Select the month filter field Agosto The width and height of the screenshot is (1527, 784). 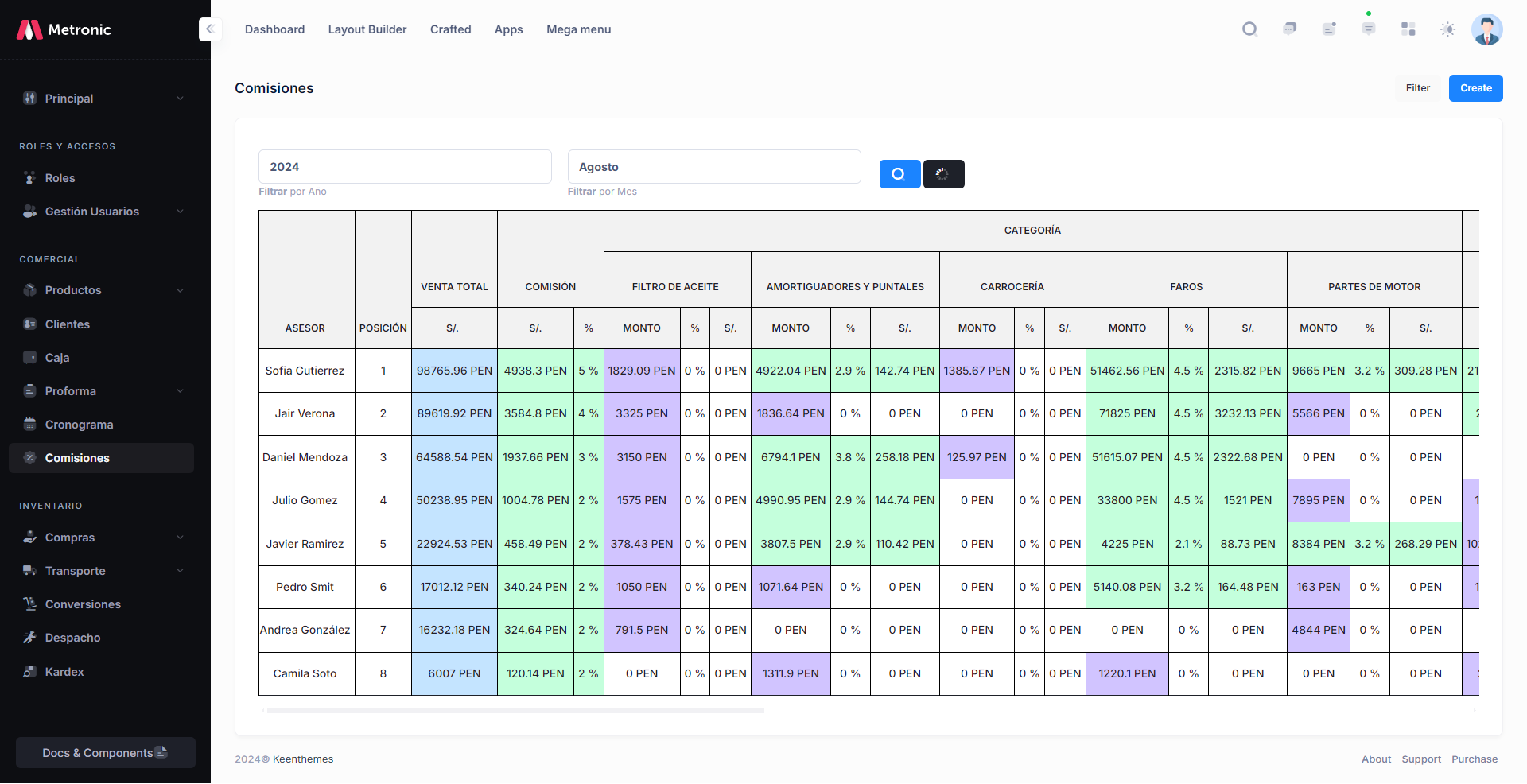pyautogui.click(x=713, y=167)
